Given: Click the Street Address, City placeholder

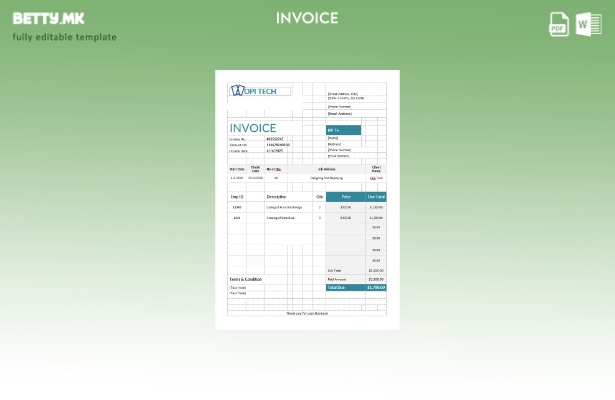Looking at the screenshot, I should (343, 94).
